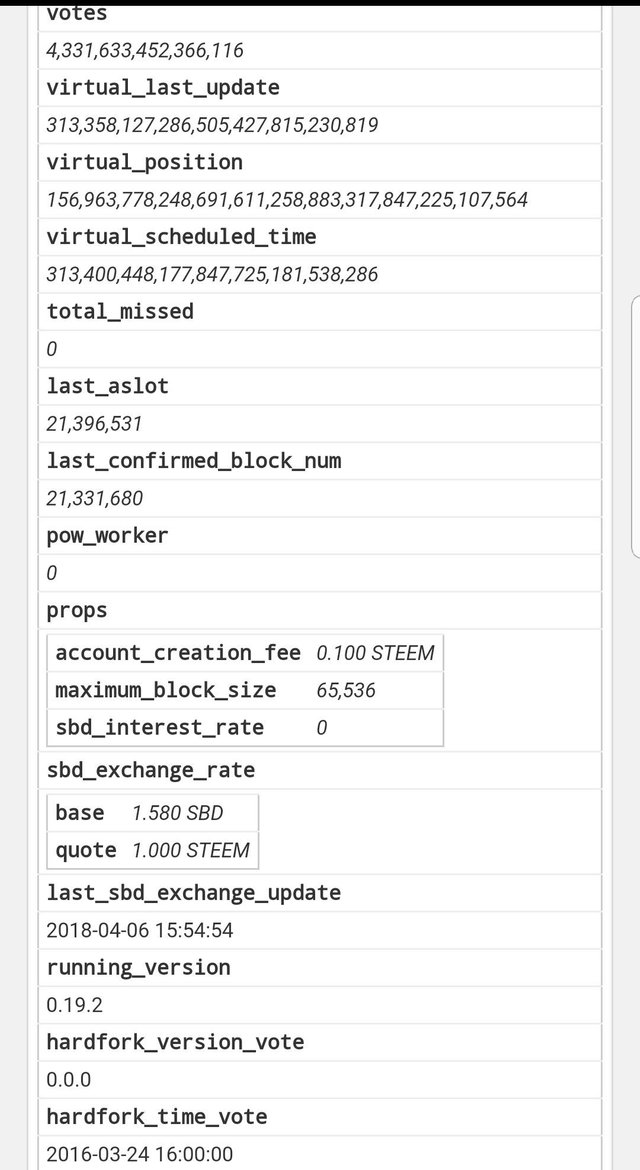640x1170 pixels.
Task: Click the base row label
Action: [80, 813]
